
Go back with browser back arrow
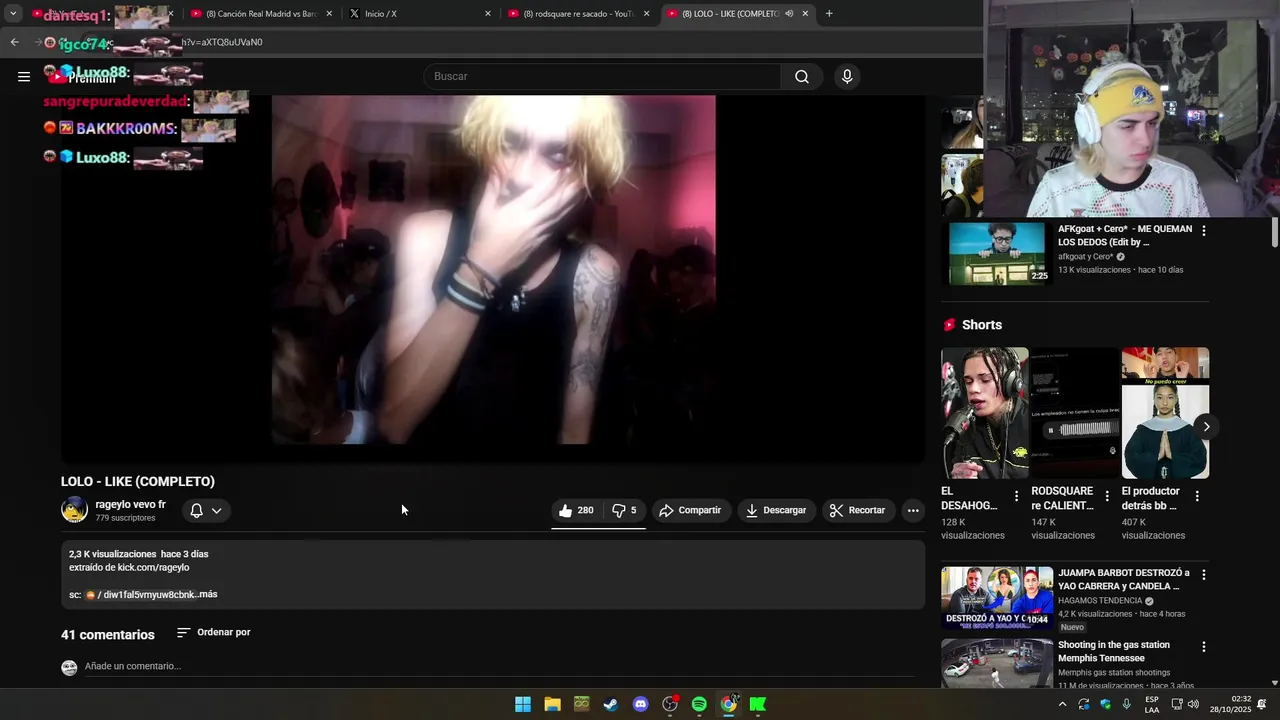pos(14,42)
